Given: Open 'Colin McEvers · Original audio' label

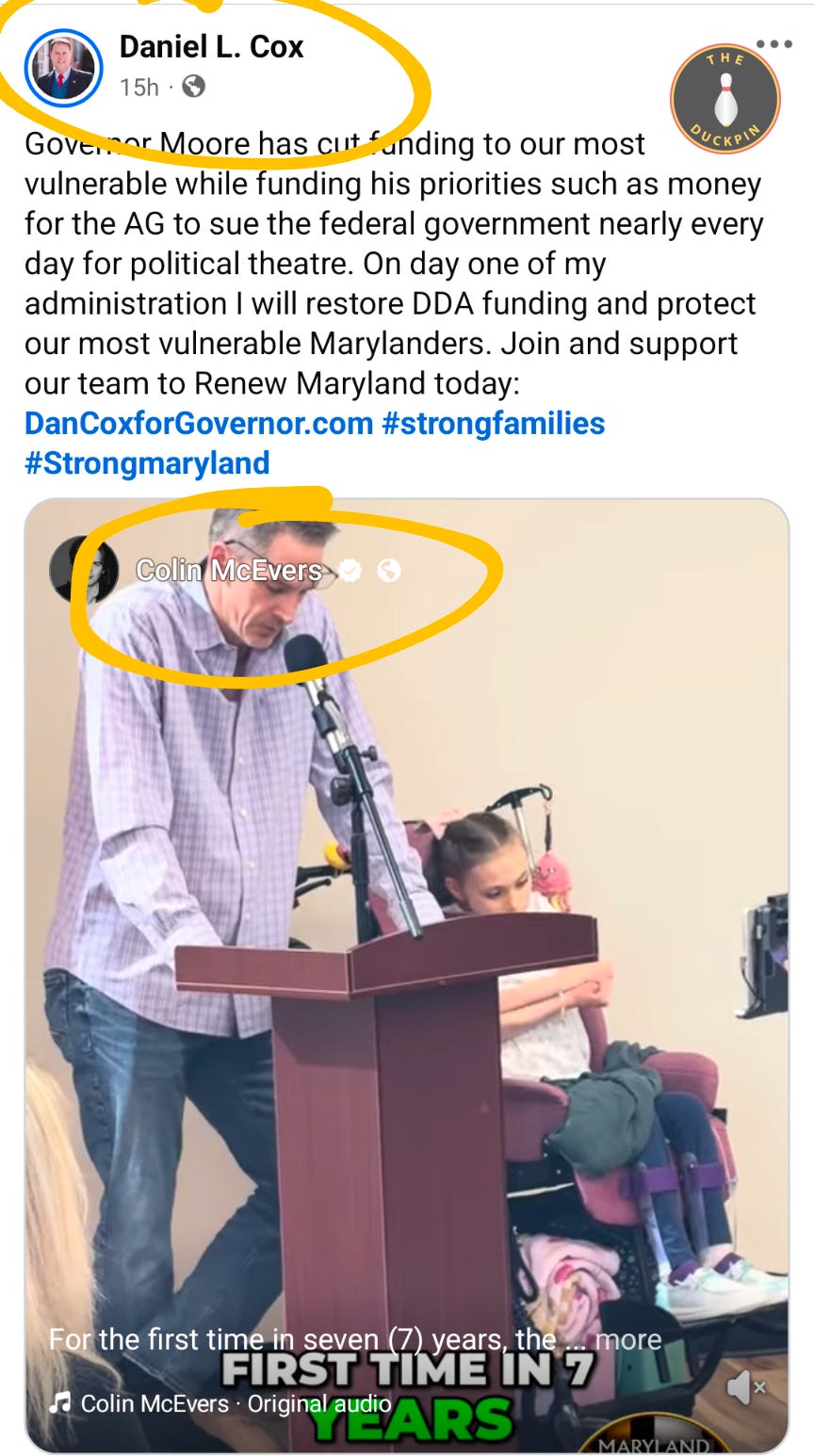Looking at the screenshot, I should pos(236,1403).
